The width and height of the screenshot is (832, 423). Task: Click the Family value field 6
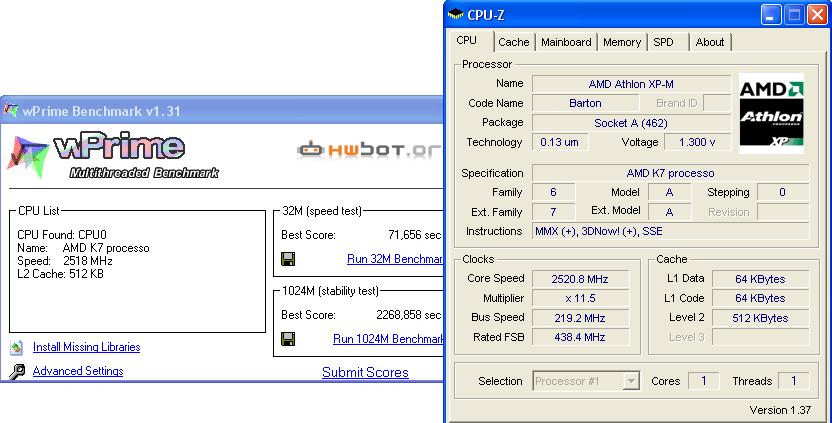point(553,192)
